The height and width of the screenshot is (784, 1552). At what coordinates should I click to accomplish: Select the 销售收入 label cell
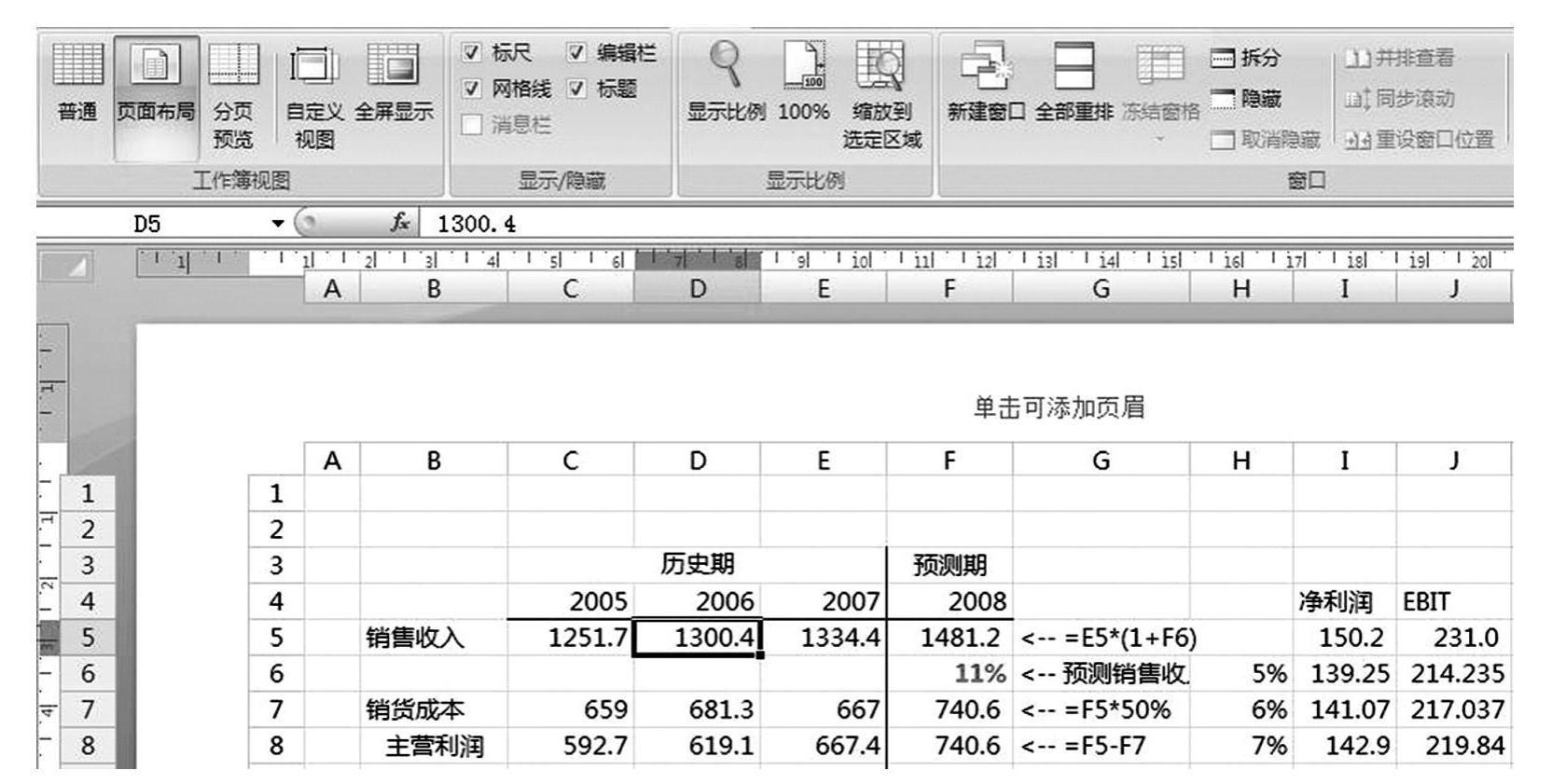434,638
